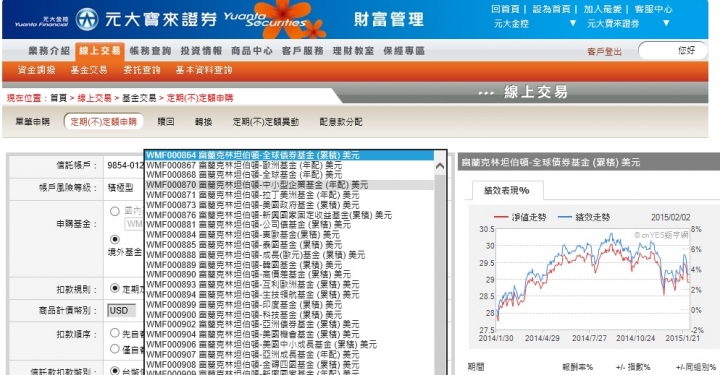Switch to 定期(不)定額申購 tab
The width and height of the screenshot is (720, 375).
coord(104,122)
